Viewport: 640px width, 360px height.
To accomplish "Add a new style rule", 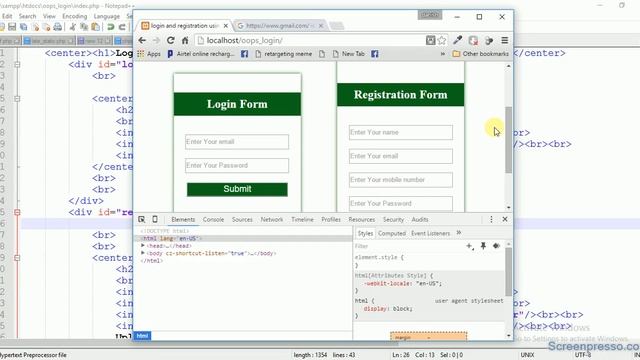I will (470, 246).
